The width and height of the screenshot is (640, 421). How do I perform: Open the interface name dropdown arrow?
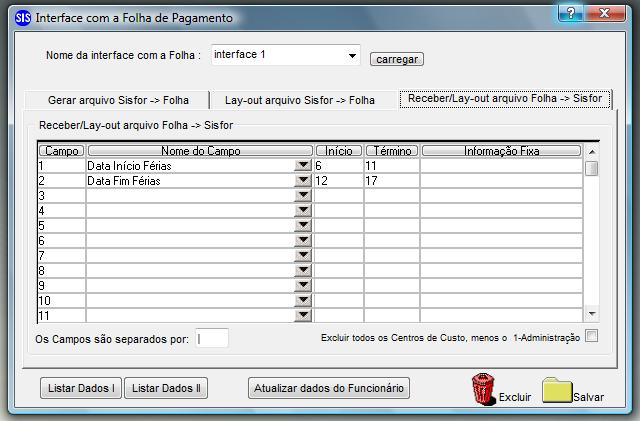(352, 56)
